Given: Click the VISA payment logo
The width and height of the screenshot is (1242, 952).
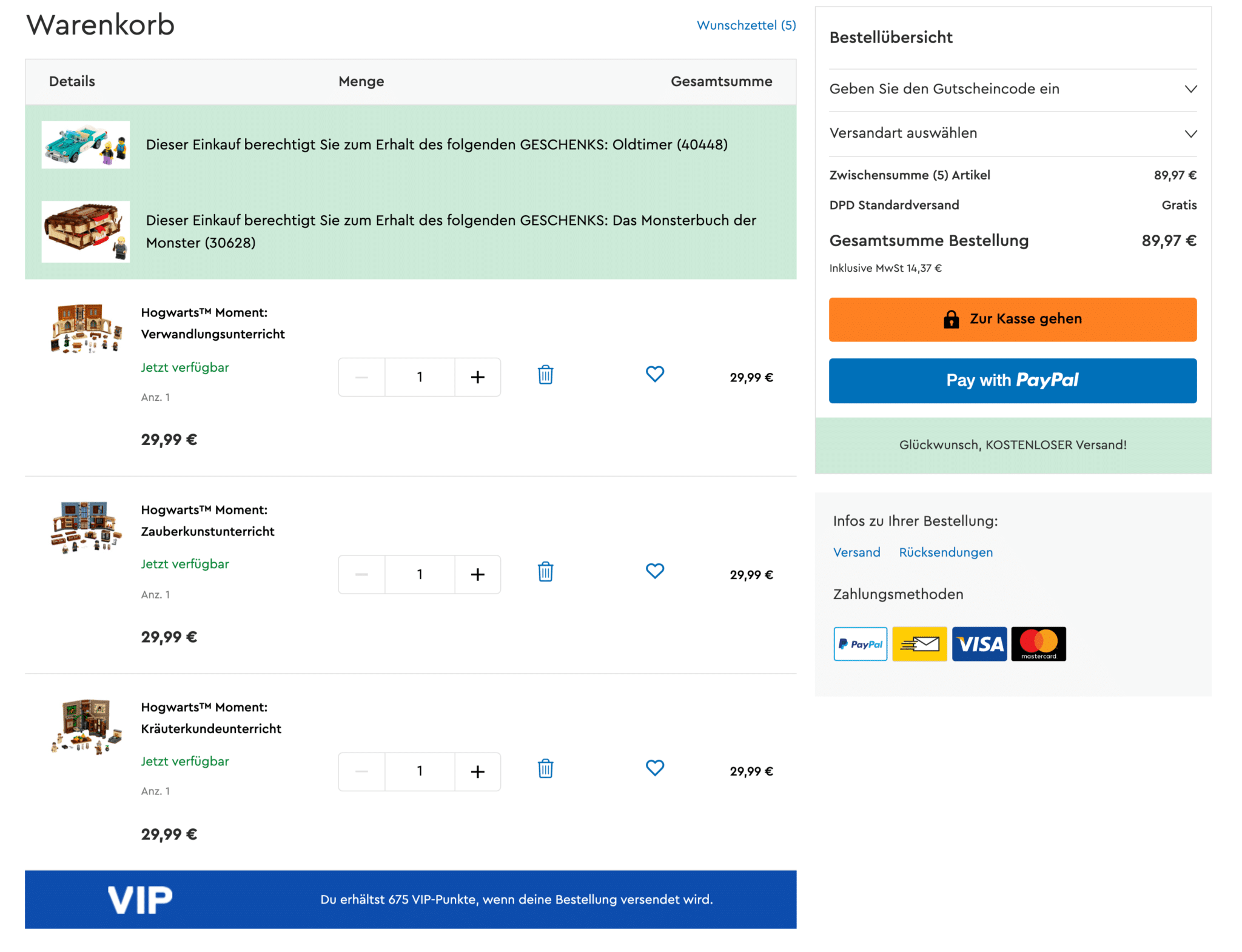Looking at the screenshot, I should click(979, 644).
